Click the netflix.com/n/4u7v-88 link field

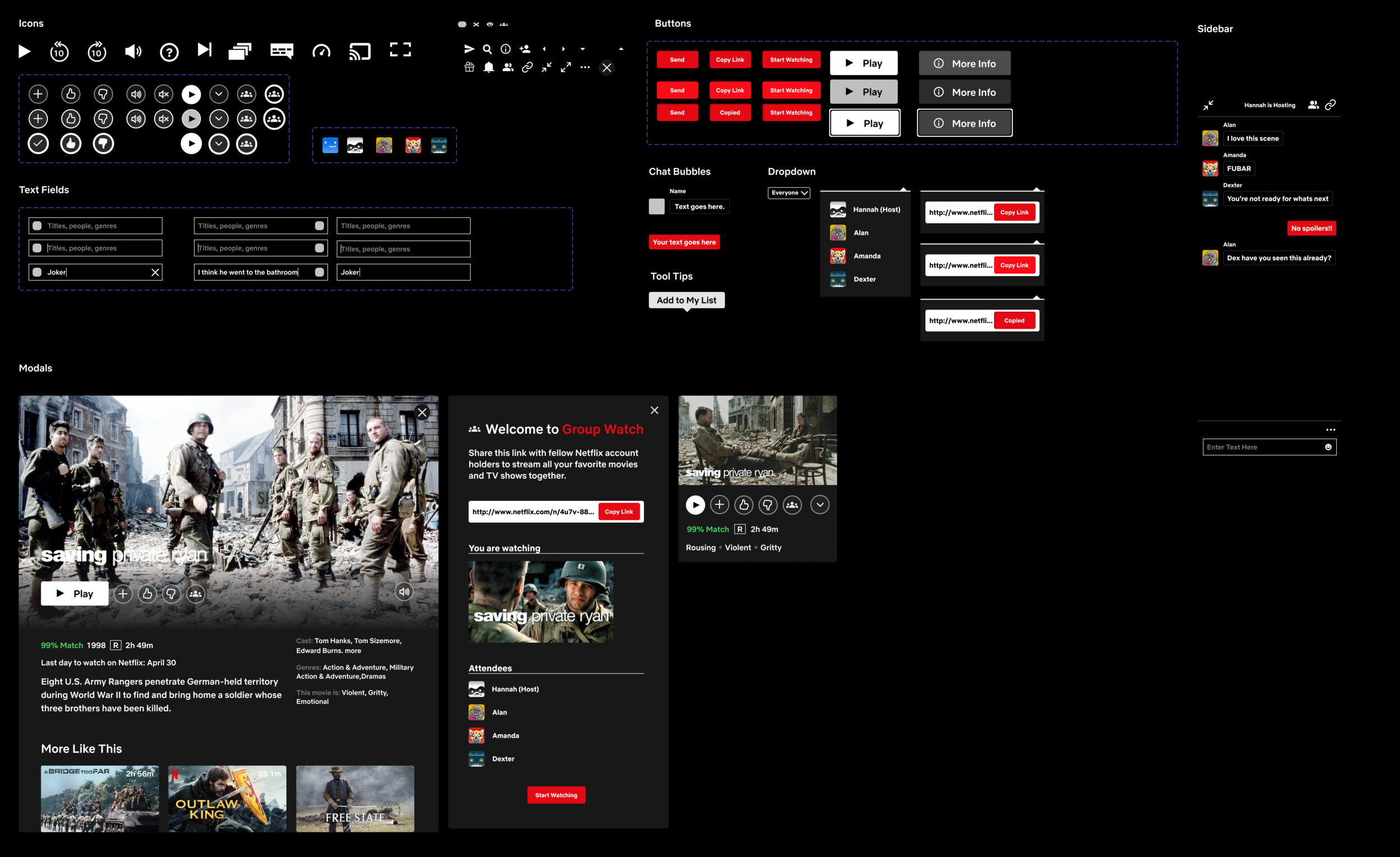coord(534,511)
